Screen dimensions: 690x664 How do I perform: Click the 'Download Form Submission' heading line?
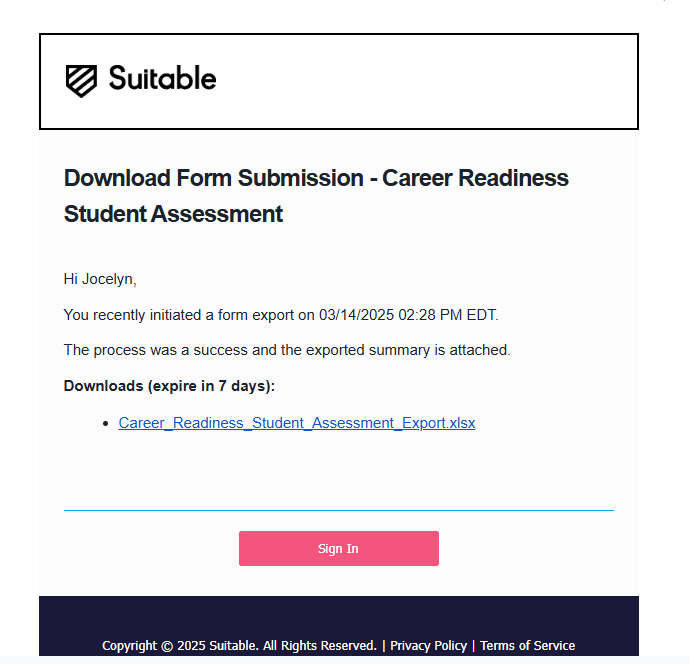[x=316, y=178]
